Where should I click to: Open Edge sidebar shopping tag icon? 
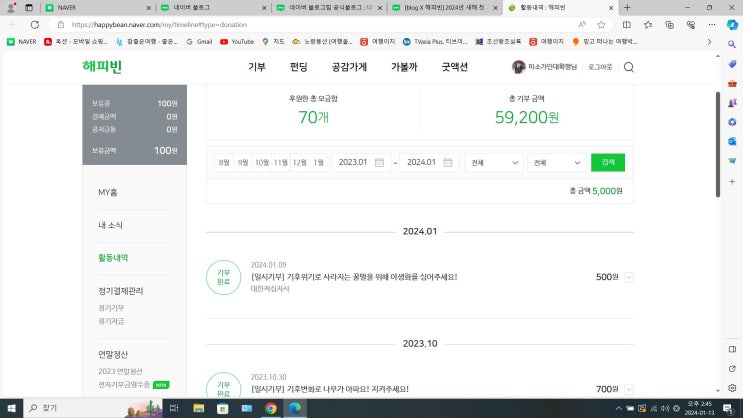tap(732, 64)
